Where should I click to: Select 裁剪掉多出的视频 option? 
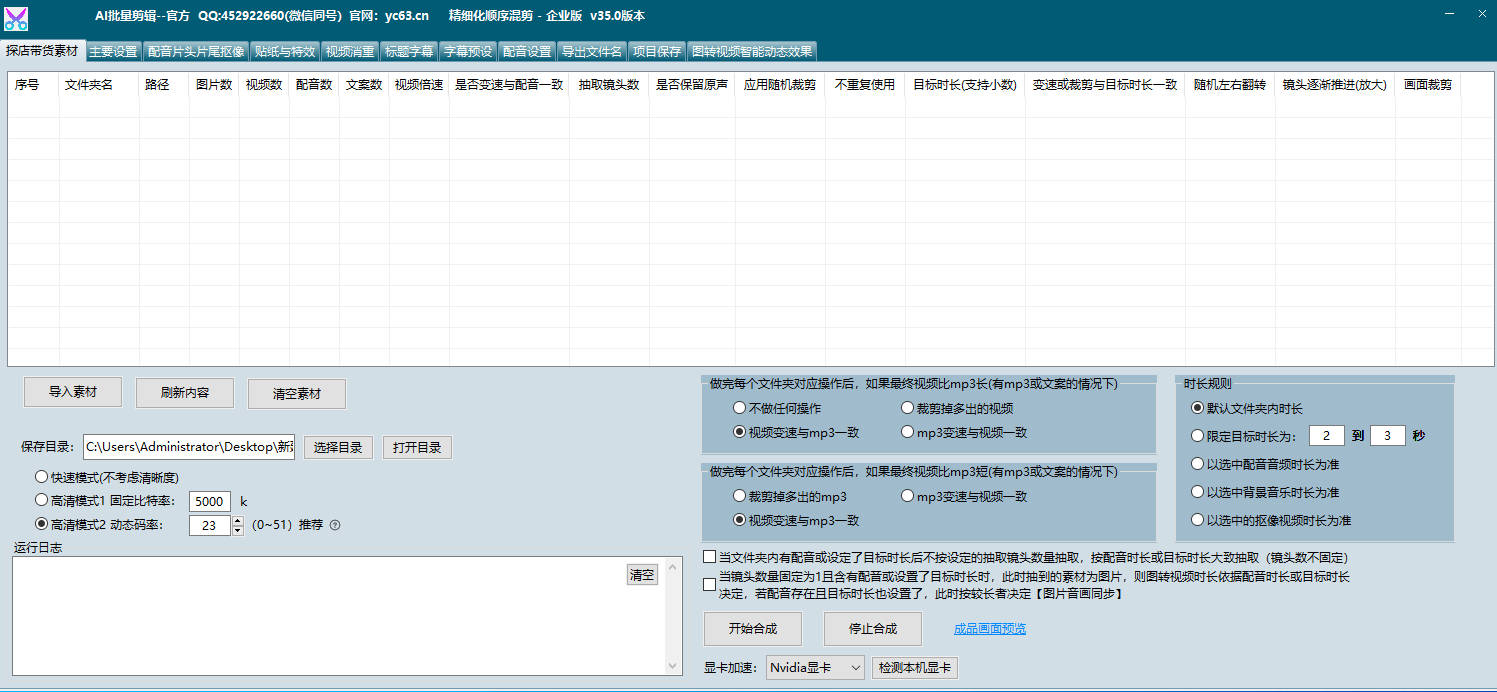tap(908, 408)
